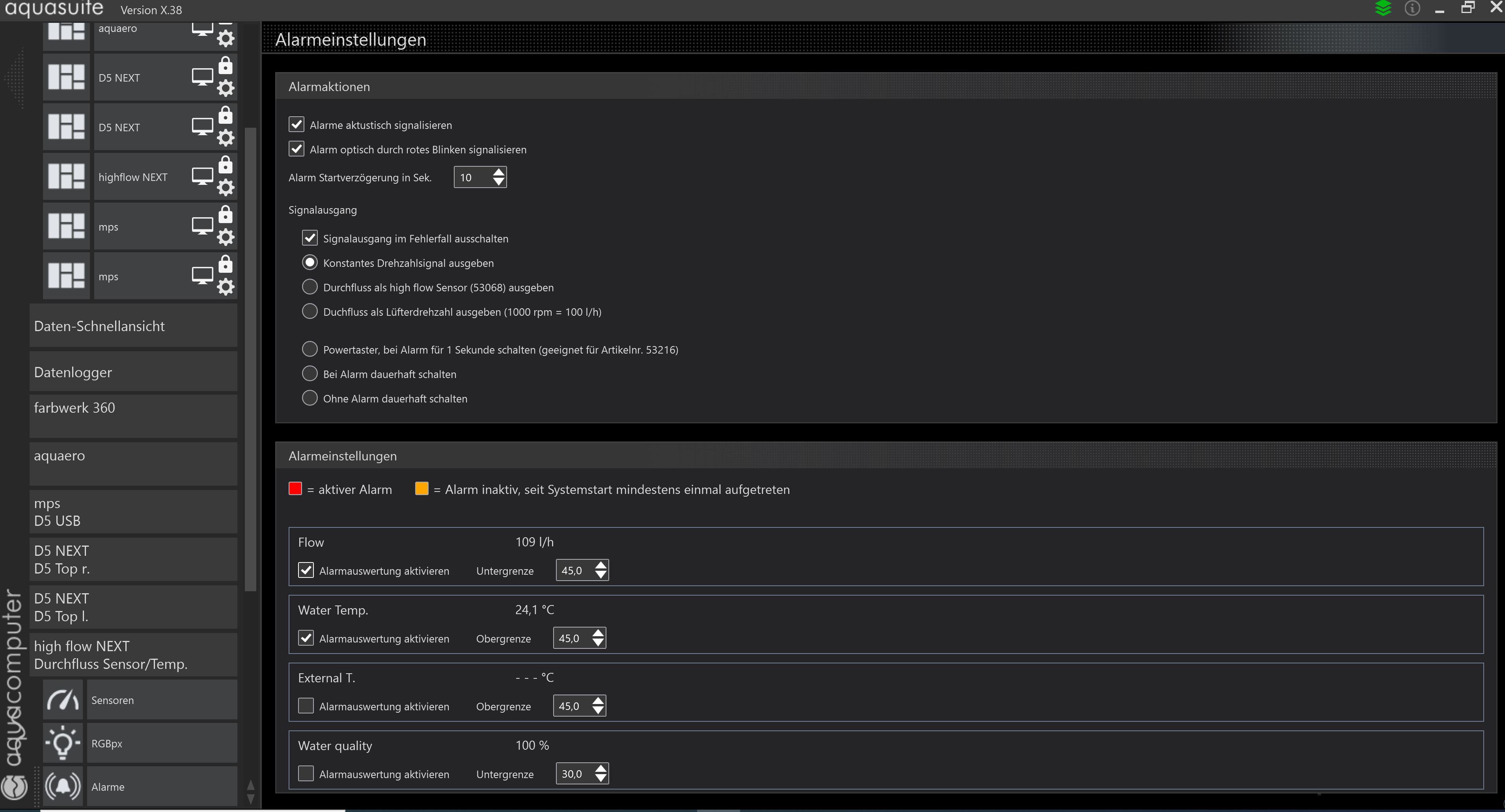Toggle the lock on first D5 NEXT page
1505x812 pixels.
226,65
